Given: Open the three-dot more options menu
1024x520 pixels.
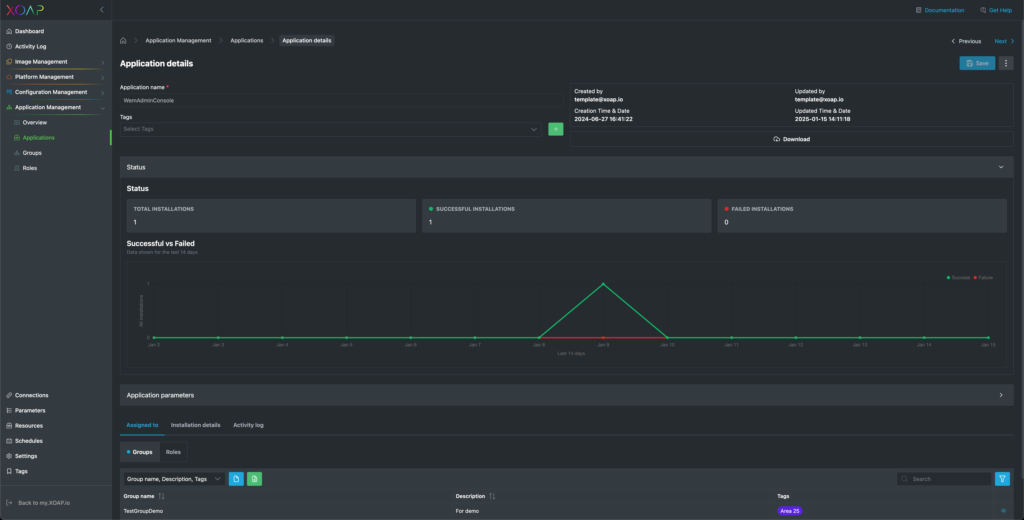Looking at the screenshot, I should coord(1006,63).
